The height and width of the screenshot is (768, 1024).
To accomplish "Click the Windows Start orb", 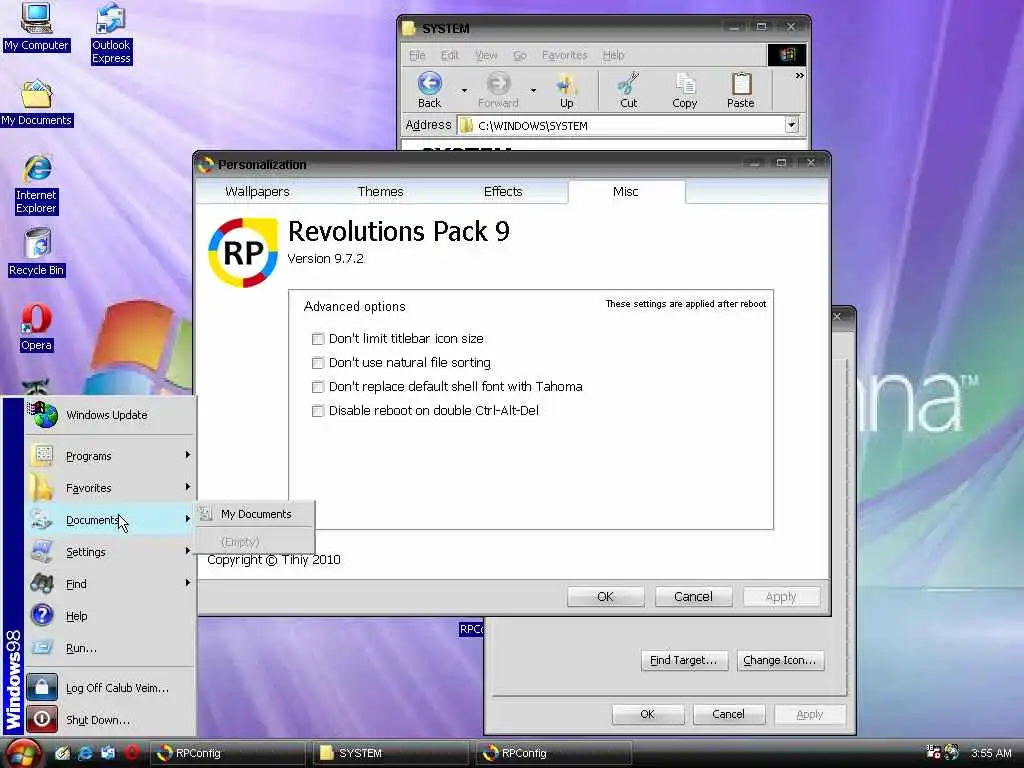I will [24, 753].
